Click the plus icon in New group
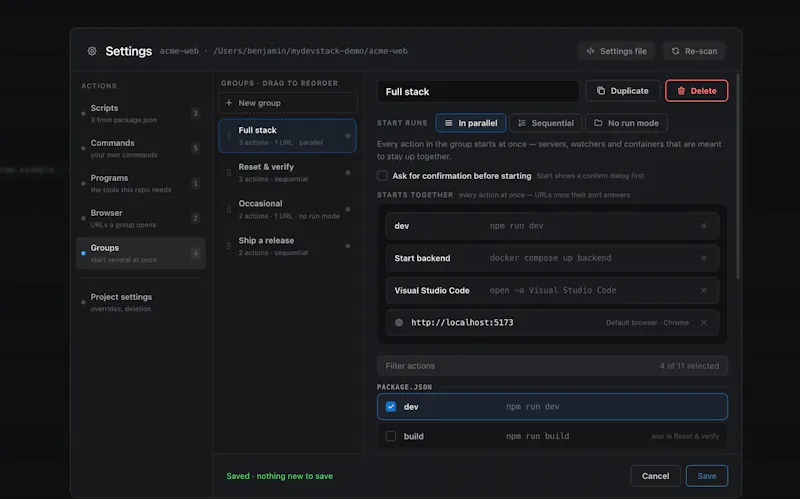Viewport: 800px width, 499px height. tap(229, 103)
